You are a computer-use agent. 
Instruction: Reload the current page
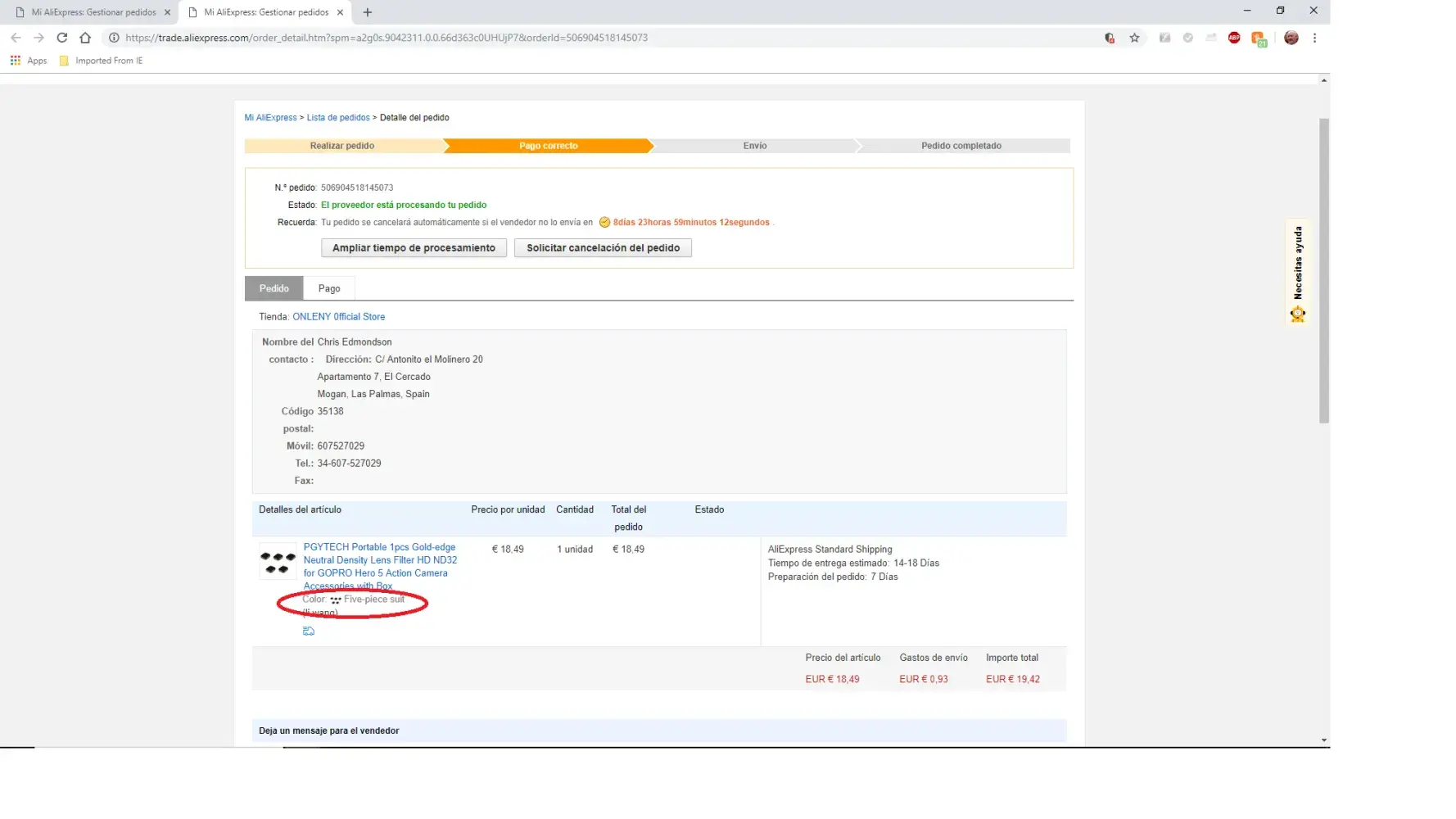[x=61, y=38]
